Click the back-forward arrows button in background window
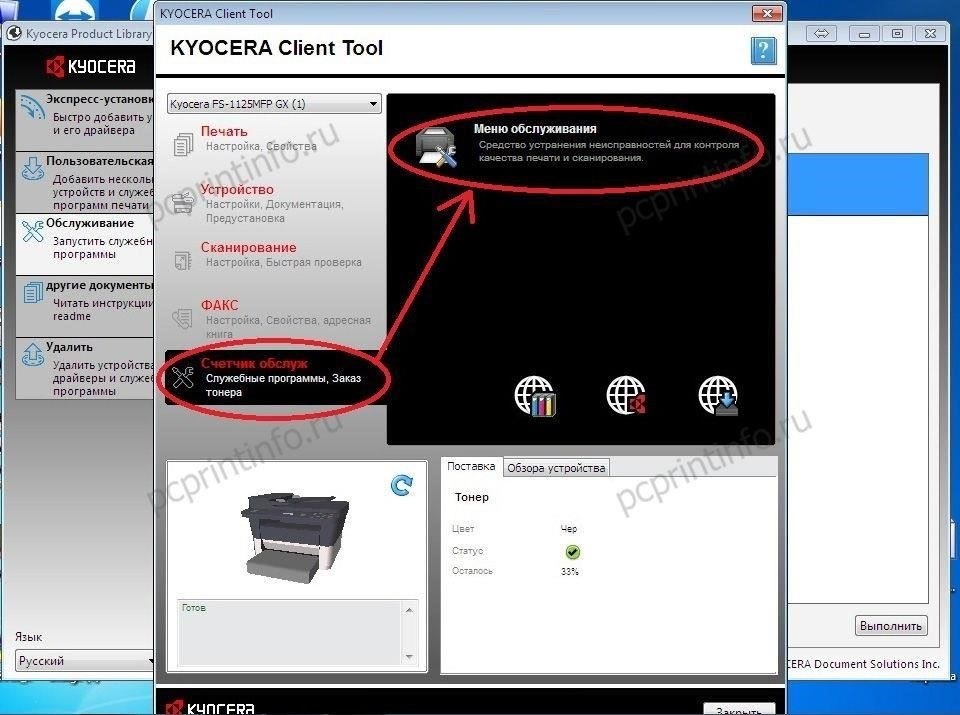The width and height of the screenshot is (960, 715). point(821,34)
